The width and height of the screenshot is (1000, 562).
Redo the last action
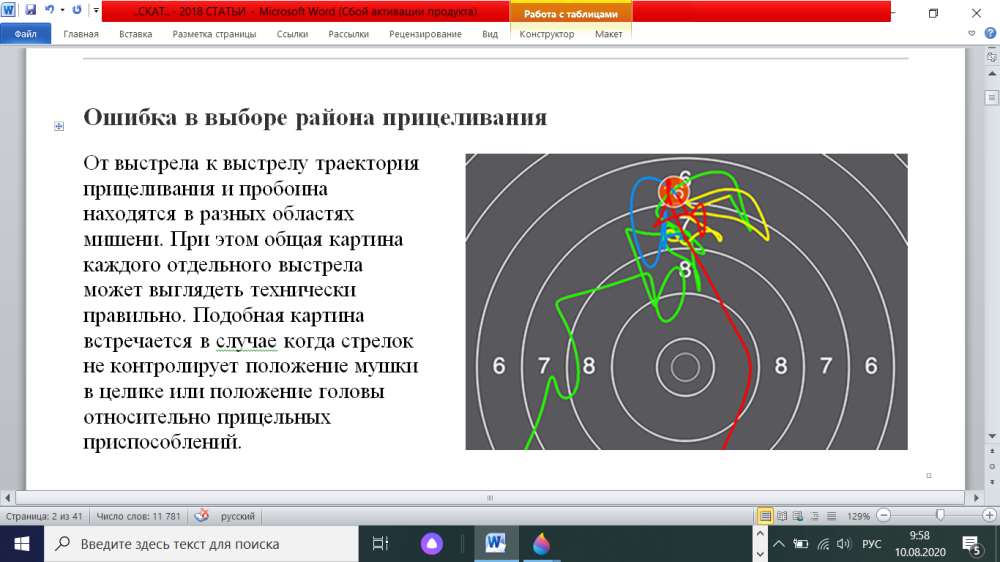pyautogui.click(x=77, y=10)
